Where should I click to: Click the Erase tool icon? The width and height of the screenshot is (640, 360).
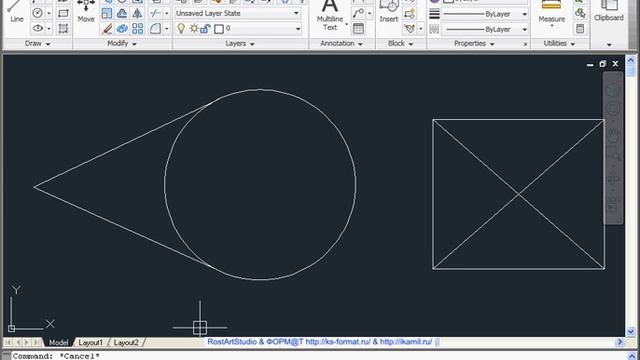(107, 29)
